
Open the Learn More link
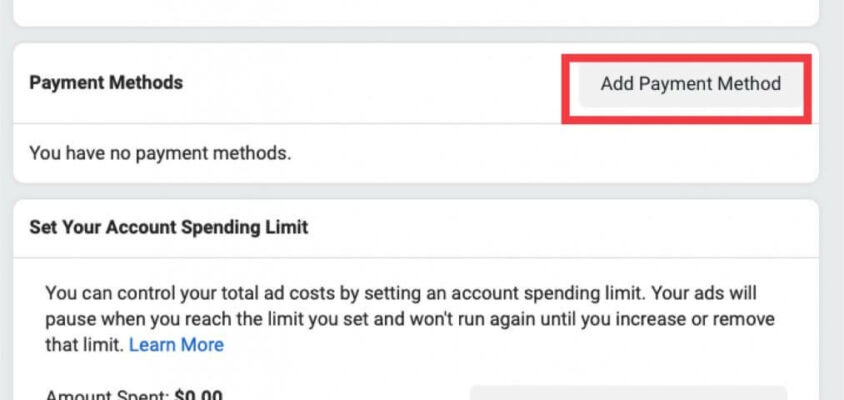click(176, 345)
